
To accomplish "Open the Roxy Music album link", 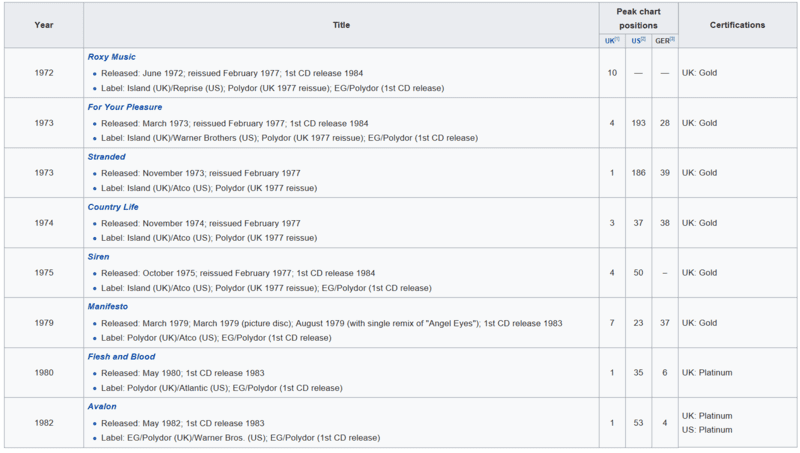I will 111,57.
